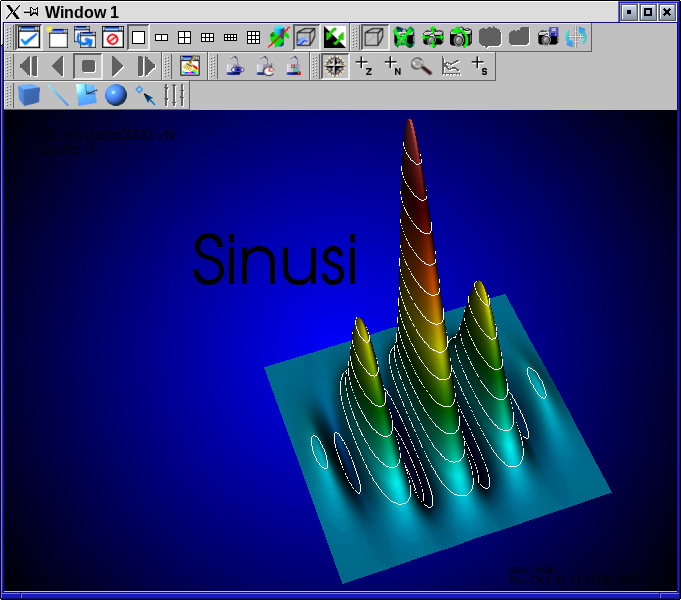Image resolution: width=681 pixels, height=600 pixels.
Task: Stop the animation playback
Action: point(88,67)
